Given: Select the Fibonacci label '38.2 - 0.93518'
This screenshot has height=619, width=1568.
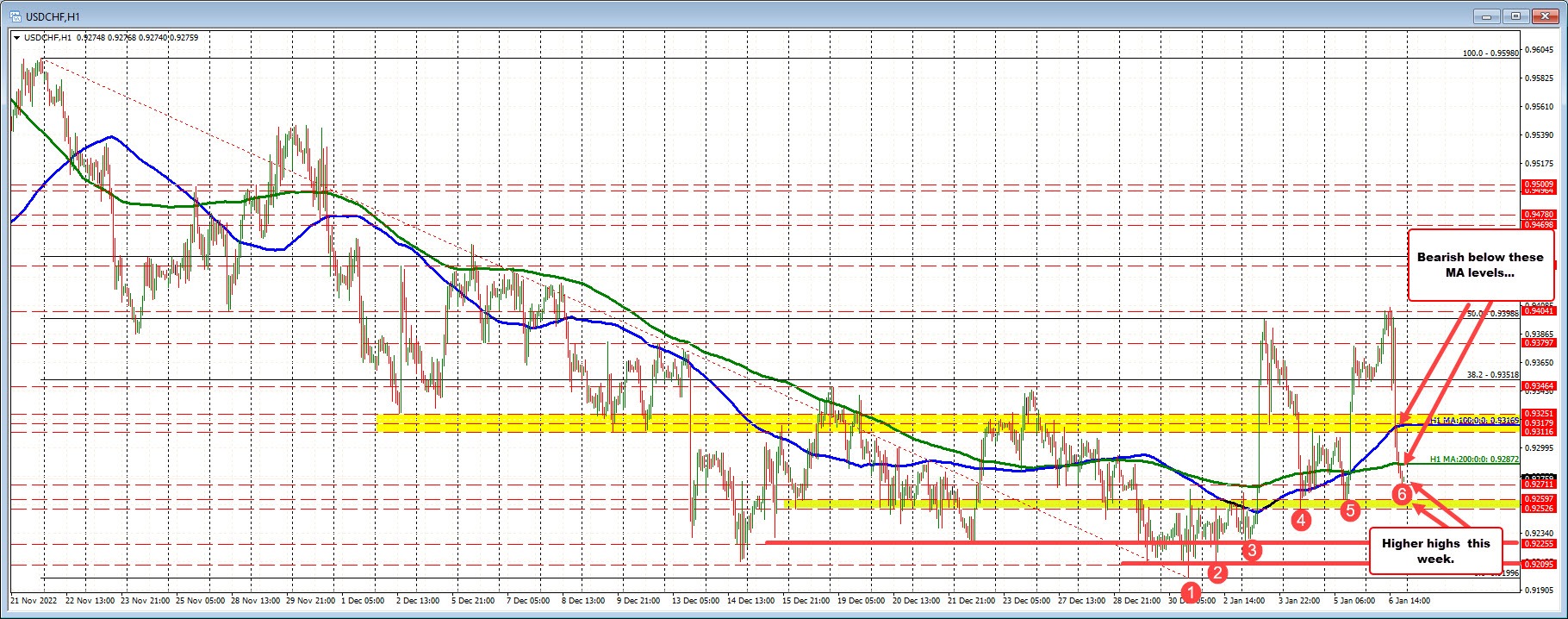Looking at the screenshot, I should [x=1493, y=375].
